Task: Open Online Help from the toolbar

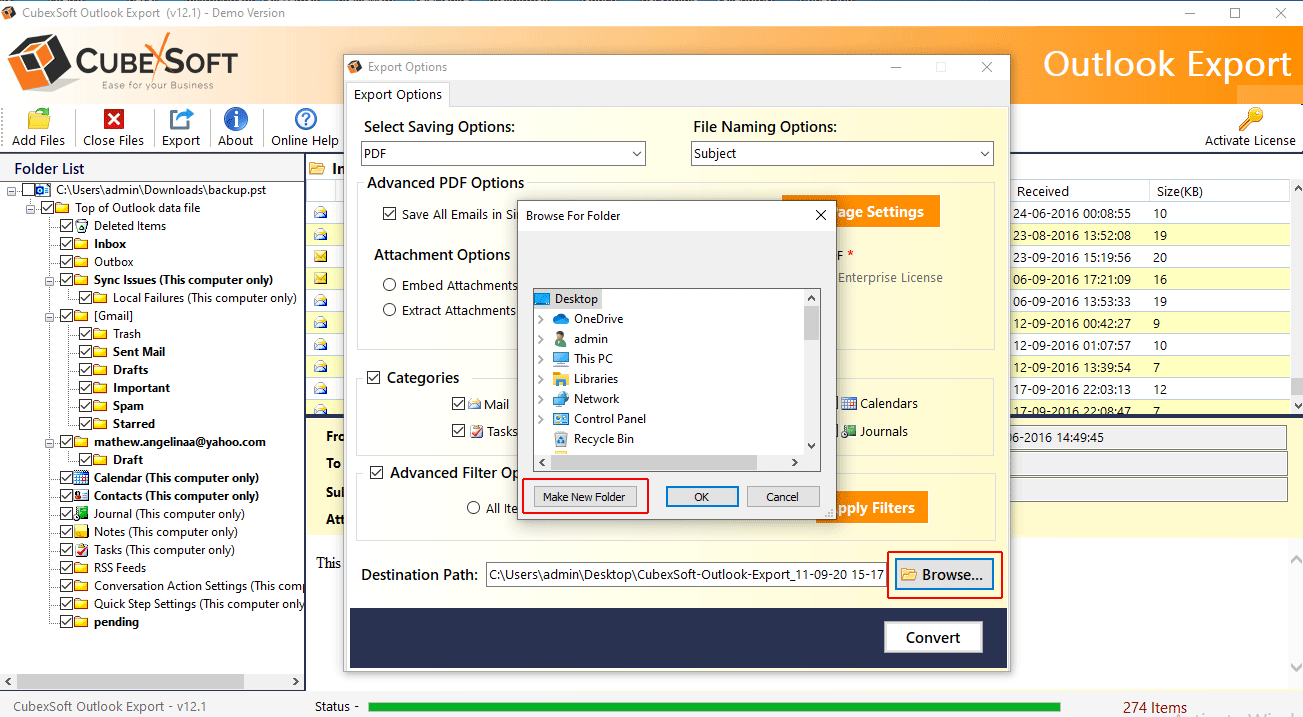Action: [306, 119]
